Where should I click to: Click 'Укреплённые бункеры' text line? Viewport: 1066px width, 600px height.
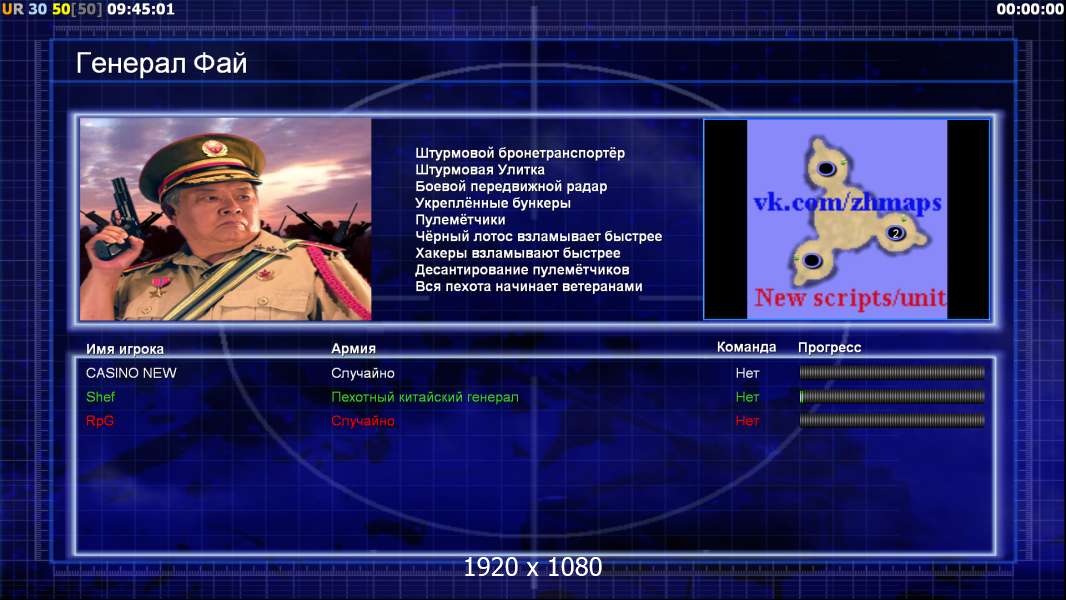pos(493,203)
